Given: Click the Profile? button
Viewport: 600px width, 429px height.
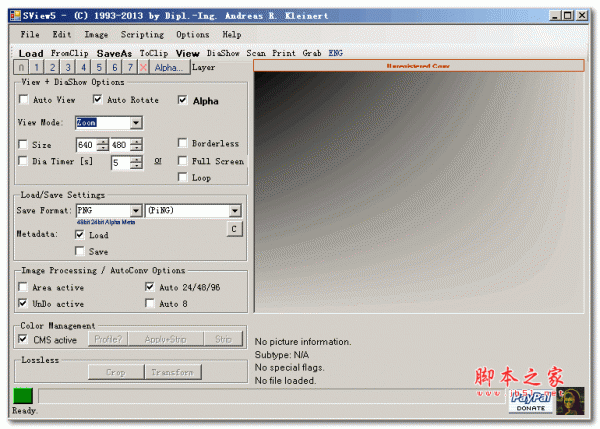Looking at the screenshot, I should coord(108,339).
